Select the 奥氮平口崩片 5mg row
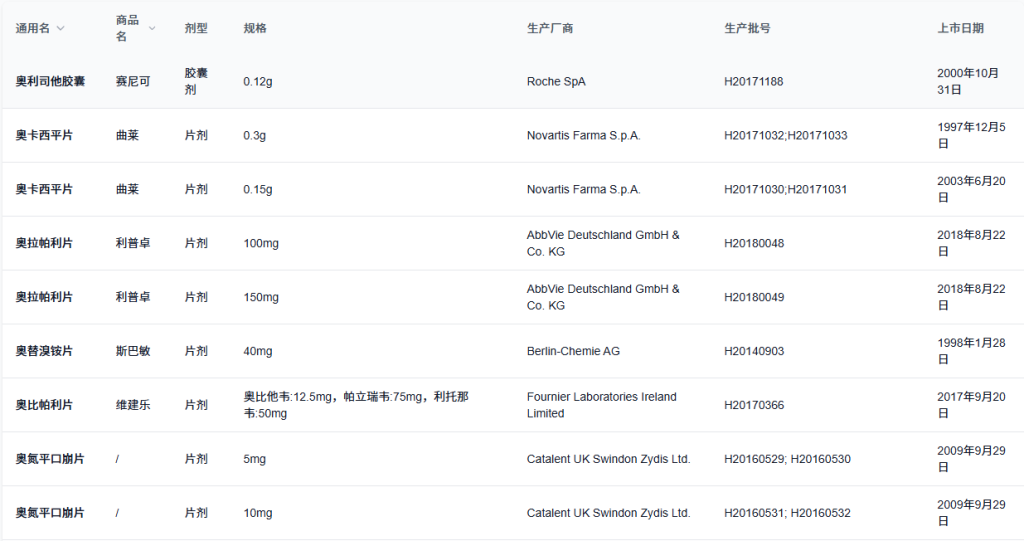Screen dimensions: 1024x541 click(50, 460)
